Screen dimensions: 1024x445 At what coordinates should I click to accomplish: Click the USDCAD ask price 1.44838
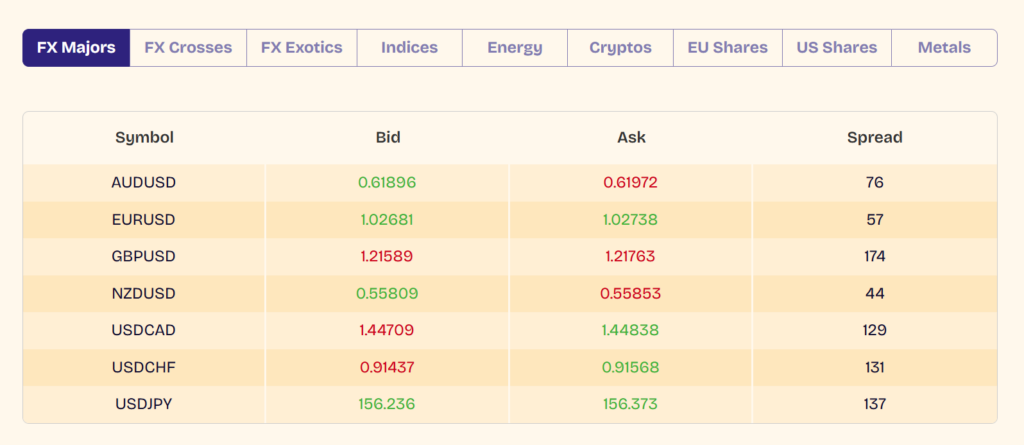point(631,330)
